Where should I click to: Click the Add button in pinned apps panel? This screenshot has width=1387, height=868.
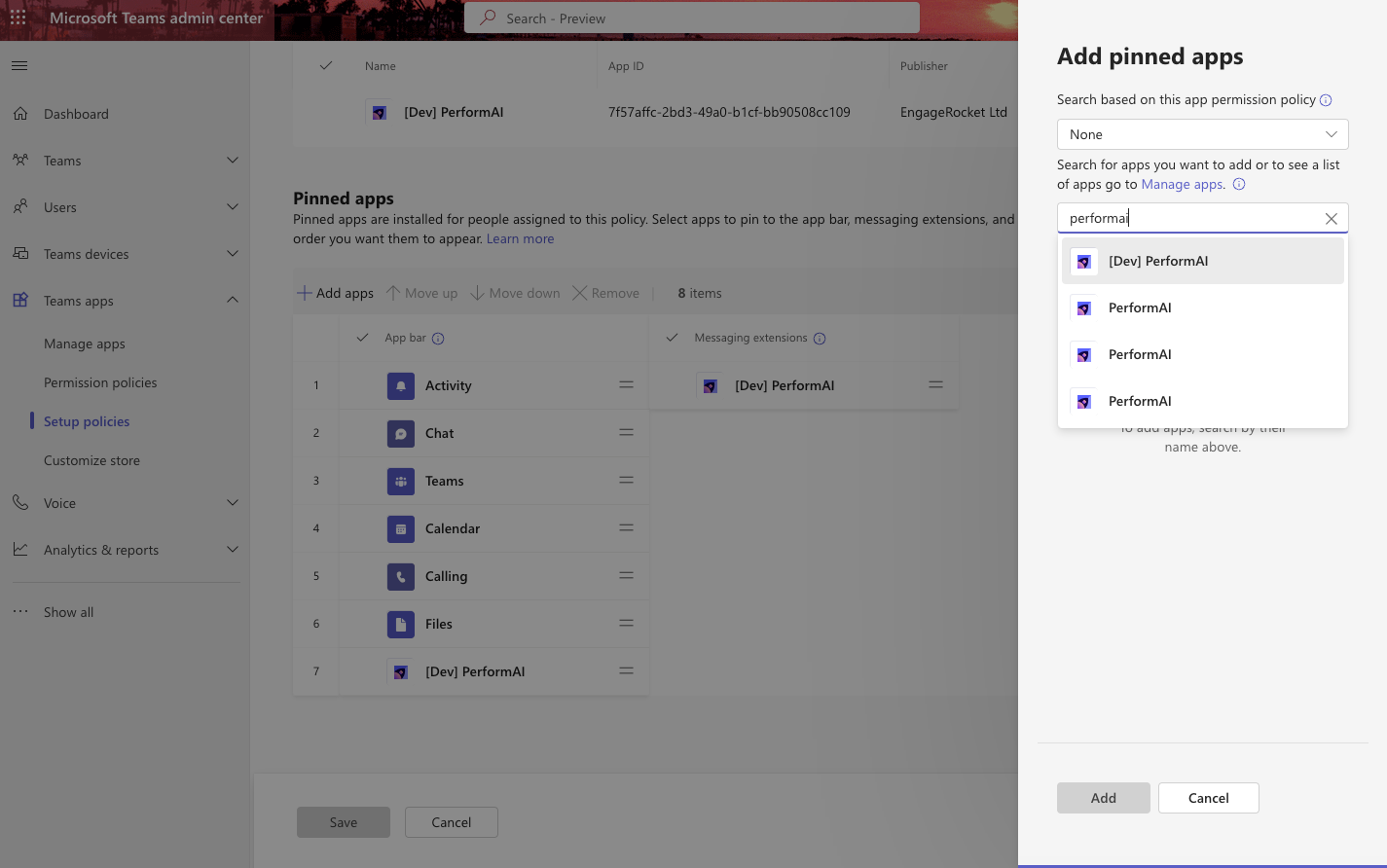point(1104,798)
